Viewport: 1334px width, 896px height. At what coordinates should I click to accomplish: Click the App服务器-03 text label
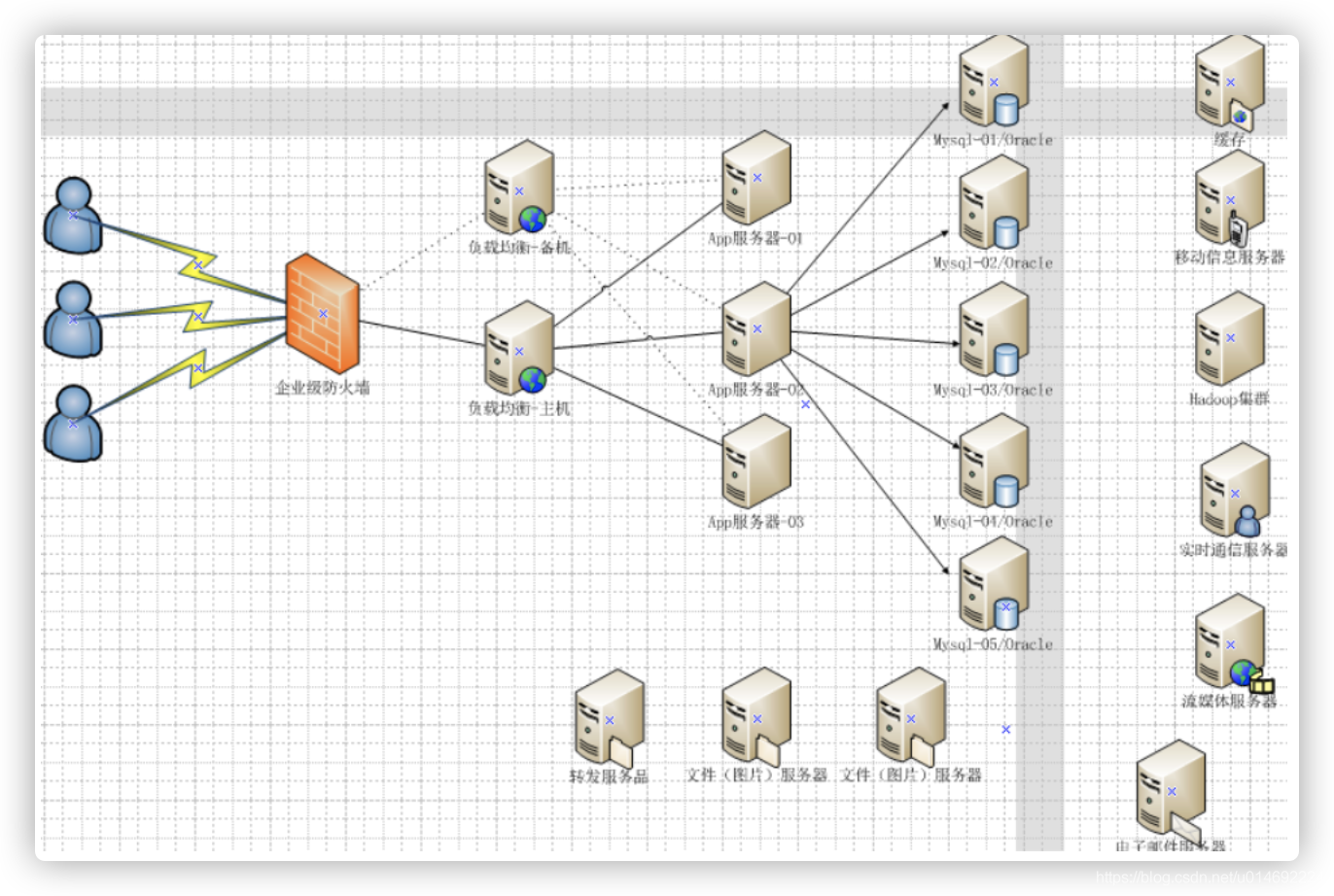[755, 522]
